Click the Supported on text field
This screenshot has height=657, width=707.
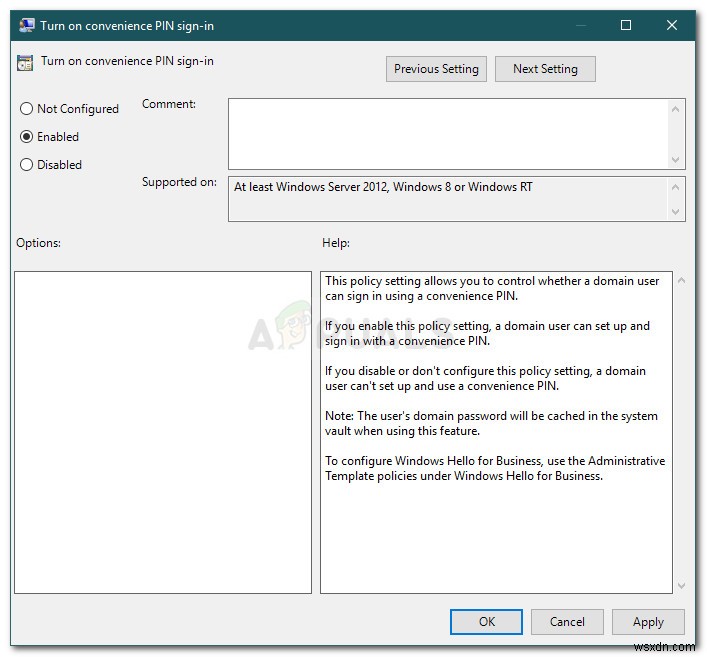(x=448, y=199)
